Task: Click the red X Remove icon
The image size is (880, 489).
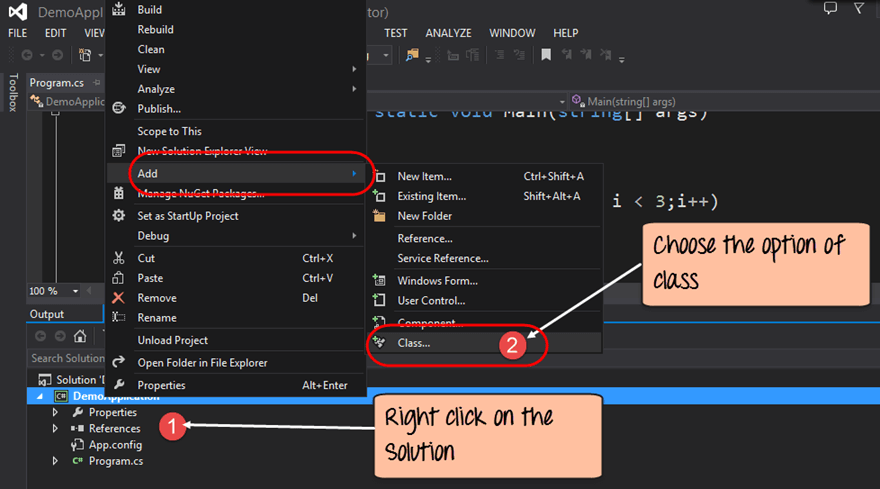Action: pyautogui.click(x=118, y=298)
